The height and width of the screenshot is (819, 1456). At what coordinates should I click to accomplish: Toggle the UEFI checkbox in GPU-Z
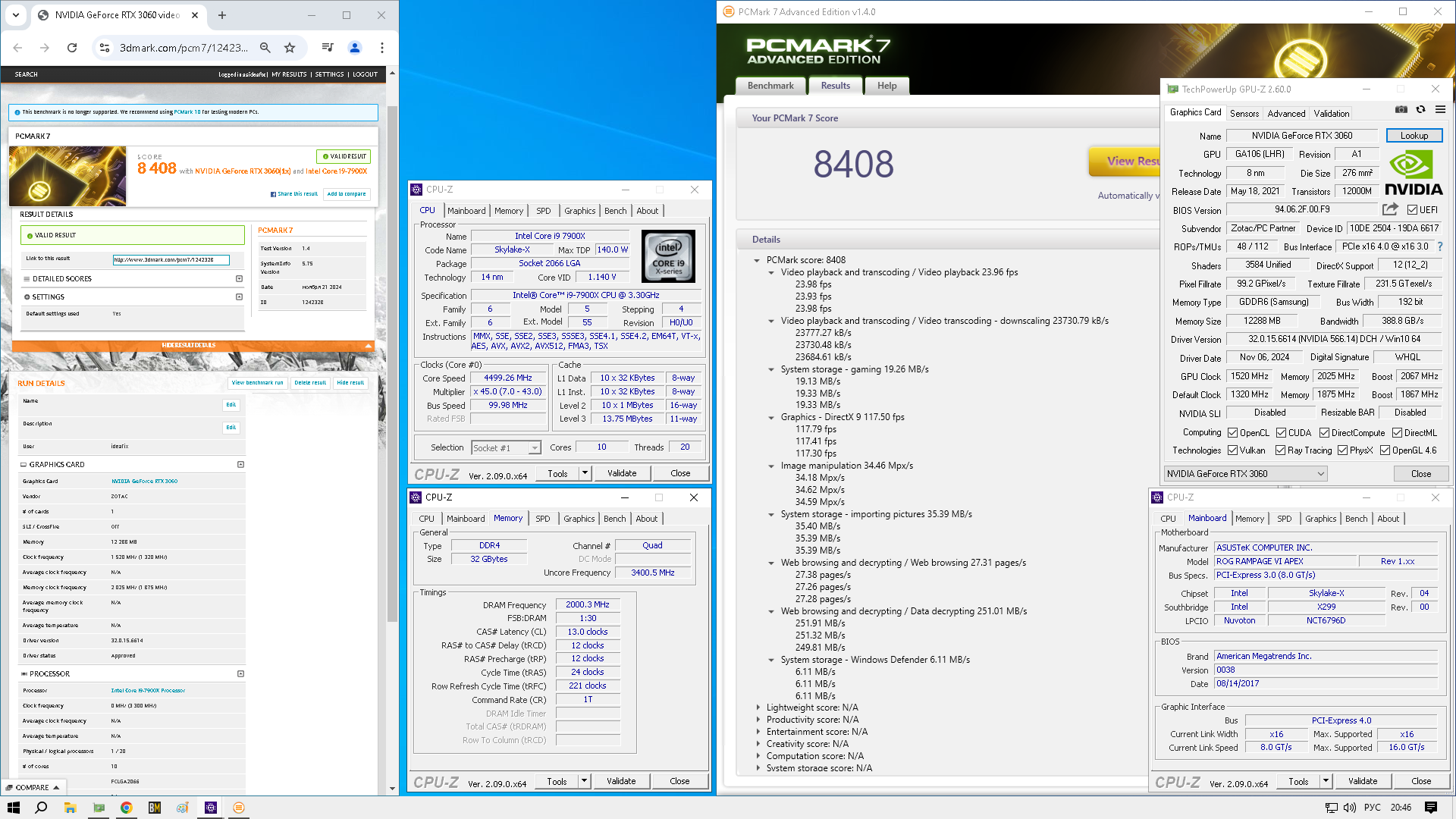[1412, 210]
